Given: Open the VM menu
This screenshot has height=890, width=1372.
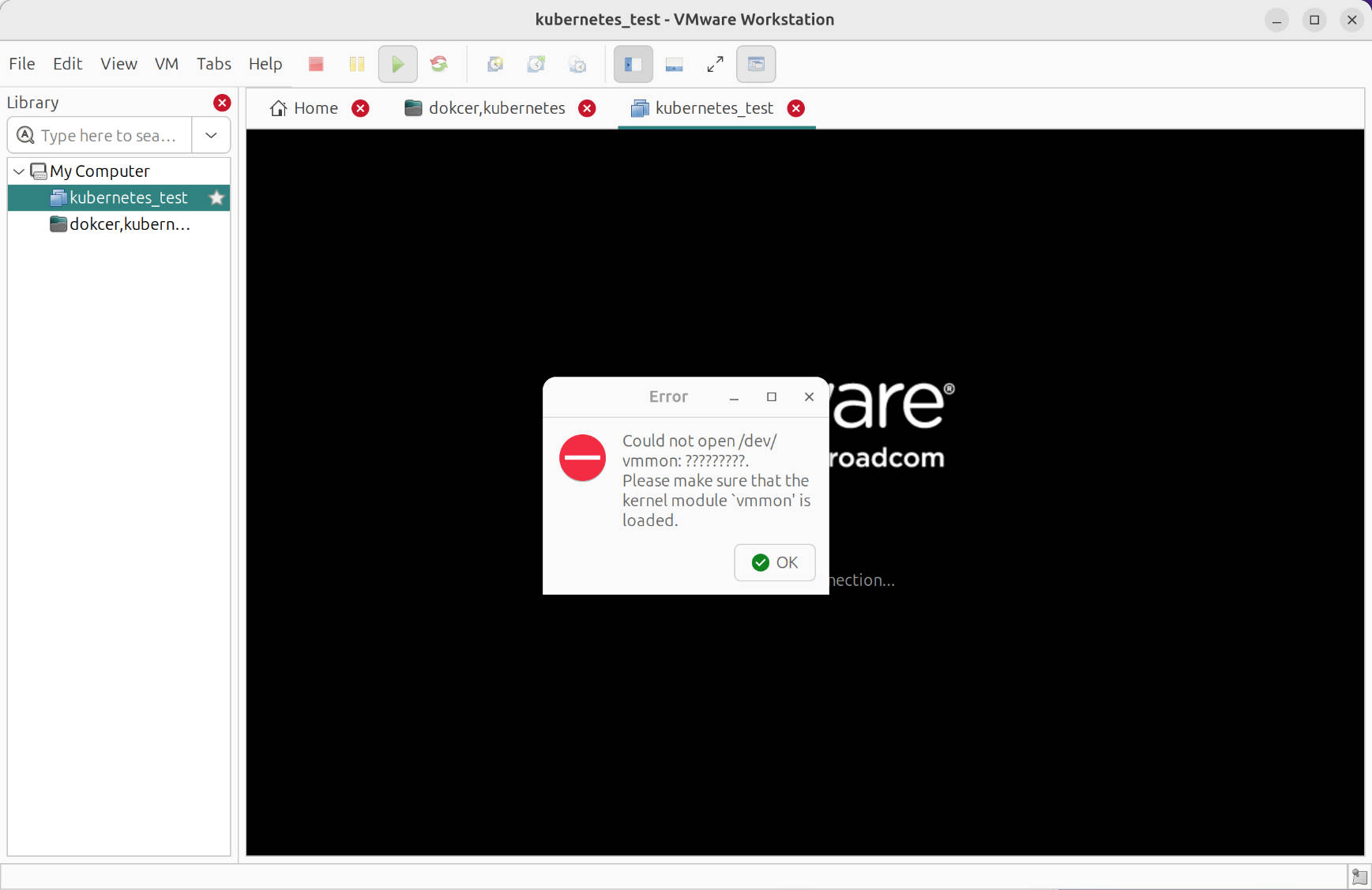Looking at the screenshot, I should (x=166, y=63).
